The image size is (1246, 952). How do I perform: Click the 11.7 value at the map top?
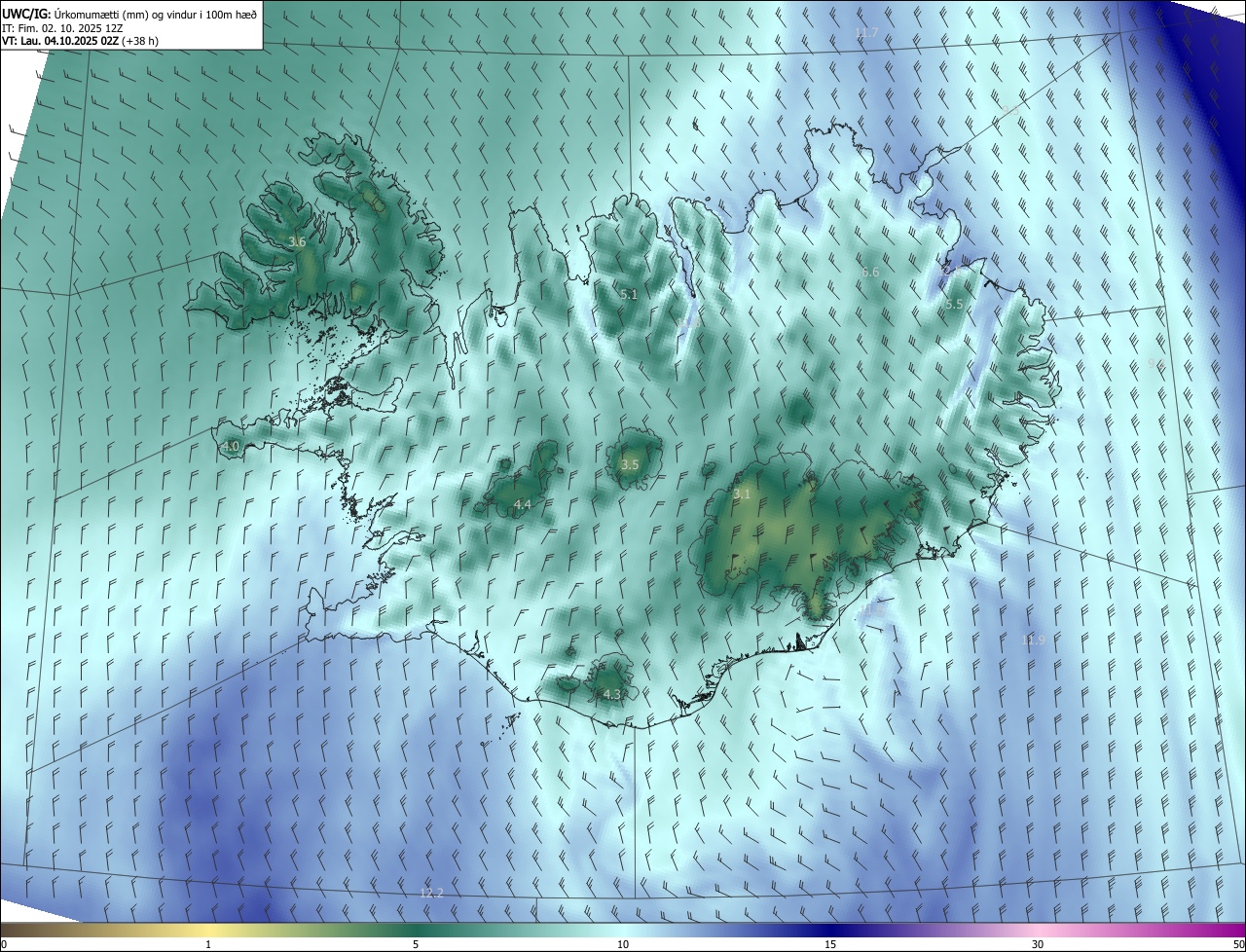[x=866, y=33]
